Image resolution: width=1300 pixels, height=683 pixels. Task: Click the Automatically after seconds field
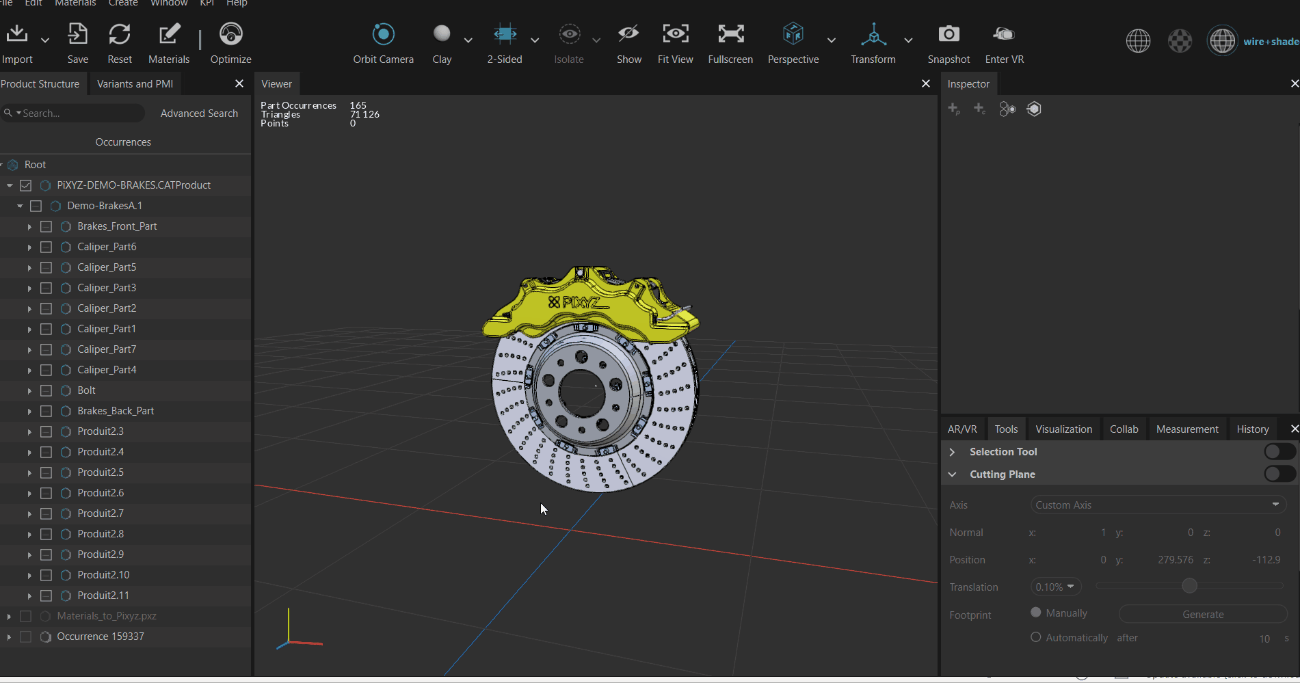1265,638
